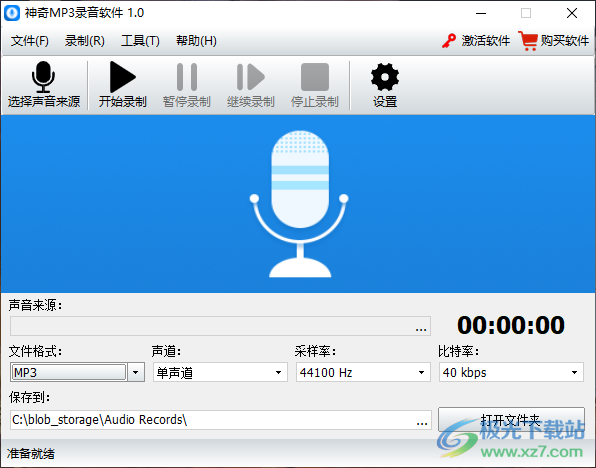This screenshot has height=468, width=596.
Task: Click the 声音来源 label
Action: [35, 305]
